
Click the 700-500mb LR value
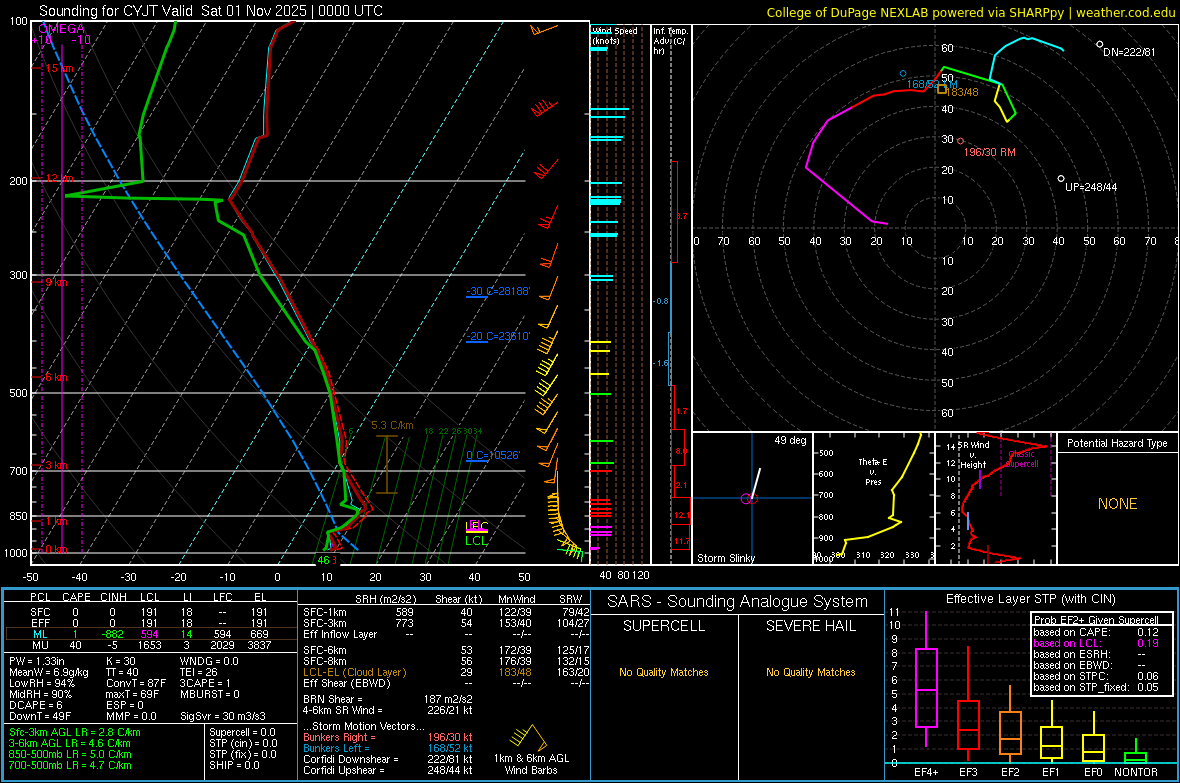pyautogui.click(x=70, y=765)
